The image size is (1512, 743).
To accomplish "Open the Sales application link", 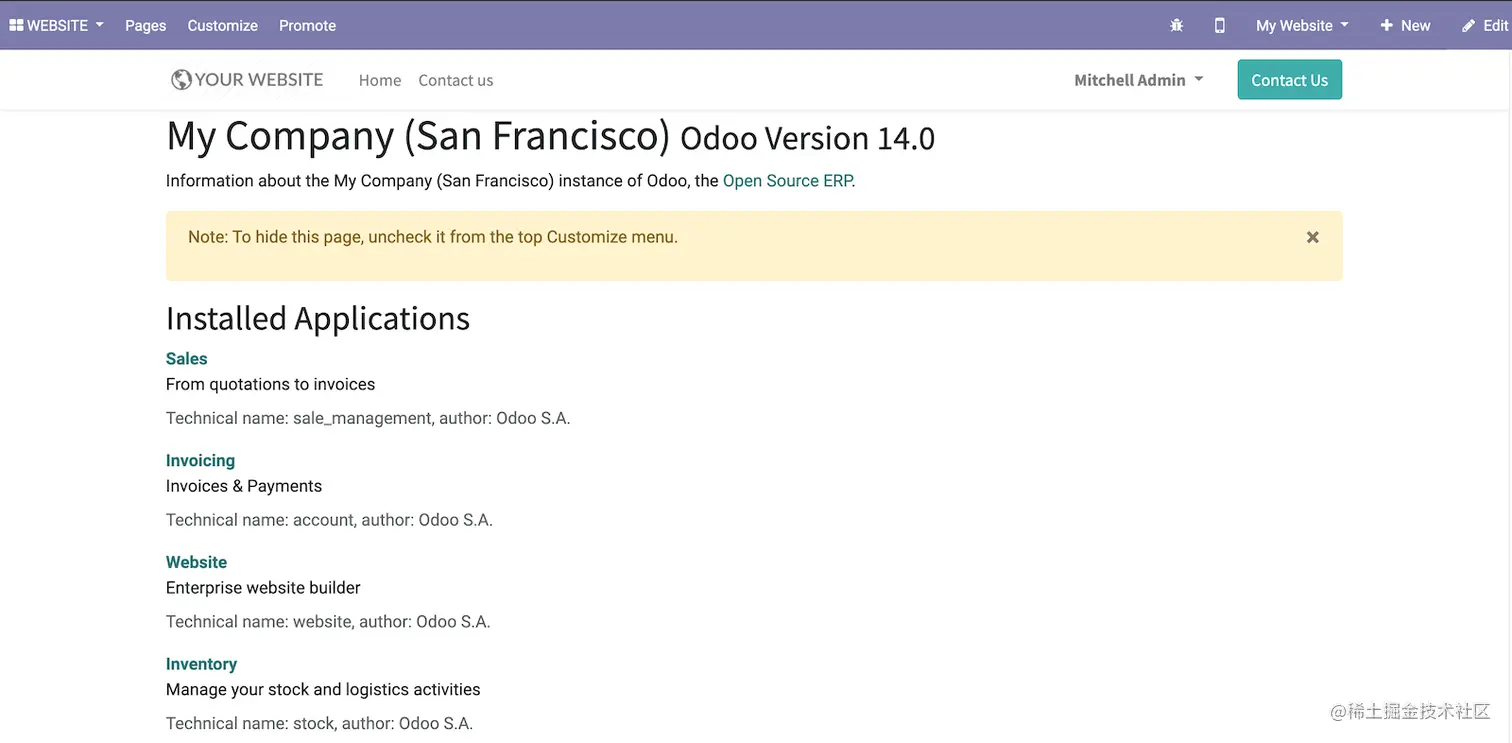I will (187, 358).
